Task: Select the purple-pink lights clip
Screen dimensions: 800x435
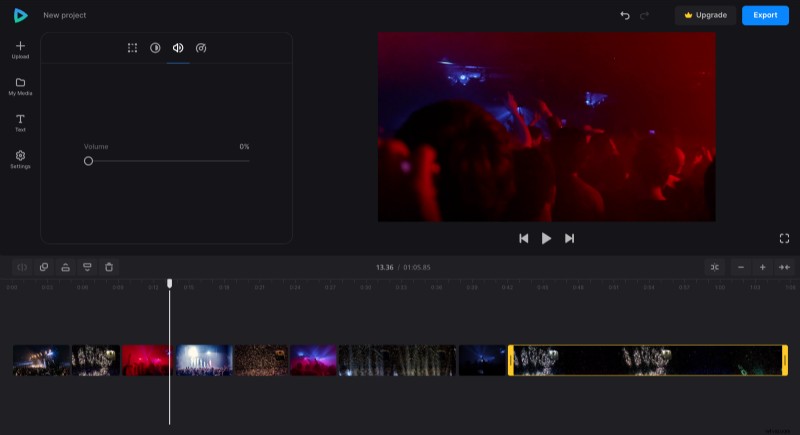Action: pyautogui.click(x=313, y=360)
